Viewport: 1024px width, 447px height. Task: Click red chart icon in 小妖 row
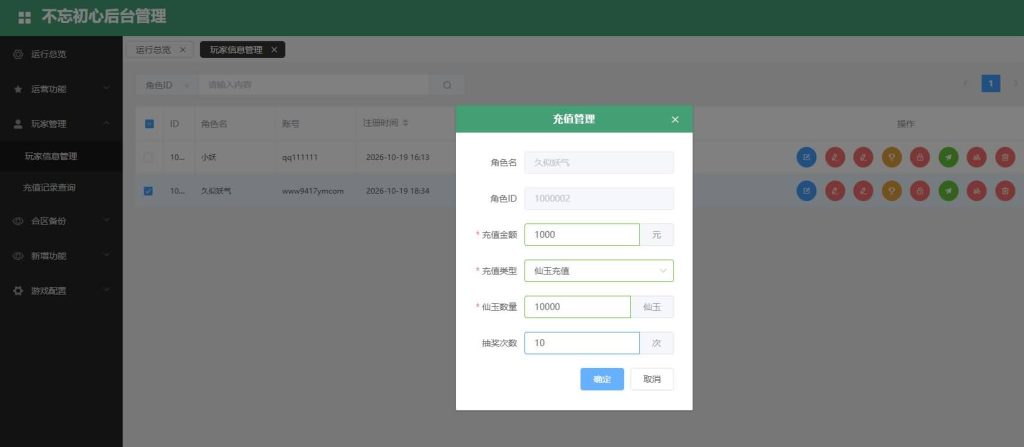pos(976,157)
